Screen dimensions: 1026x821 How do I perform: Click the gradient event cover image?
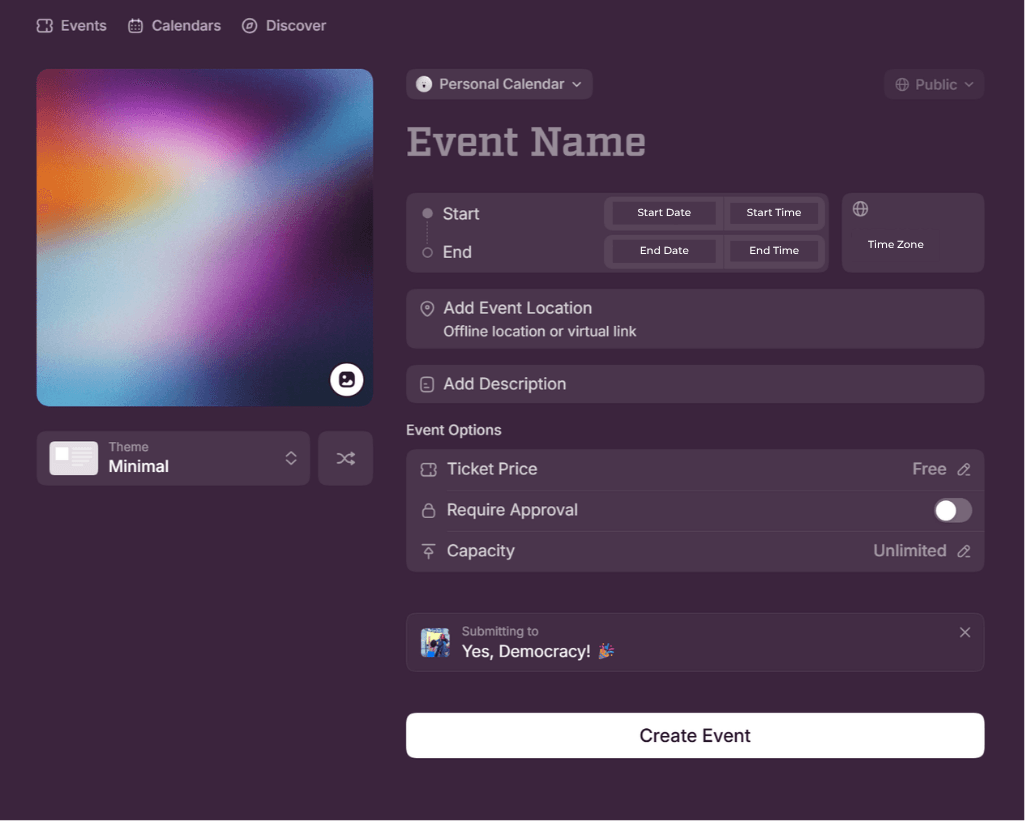(x=205, y=237)
